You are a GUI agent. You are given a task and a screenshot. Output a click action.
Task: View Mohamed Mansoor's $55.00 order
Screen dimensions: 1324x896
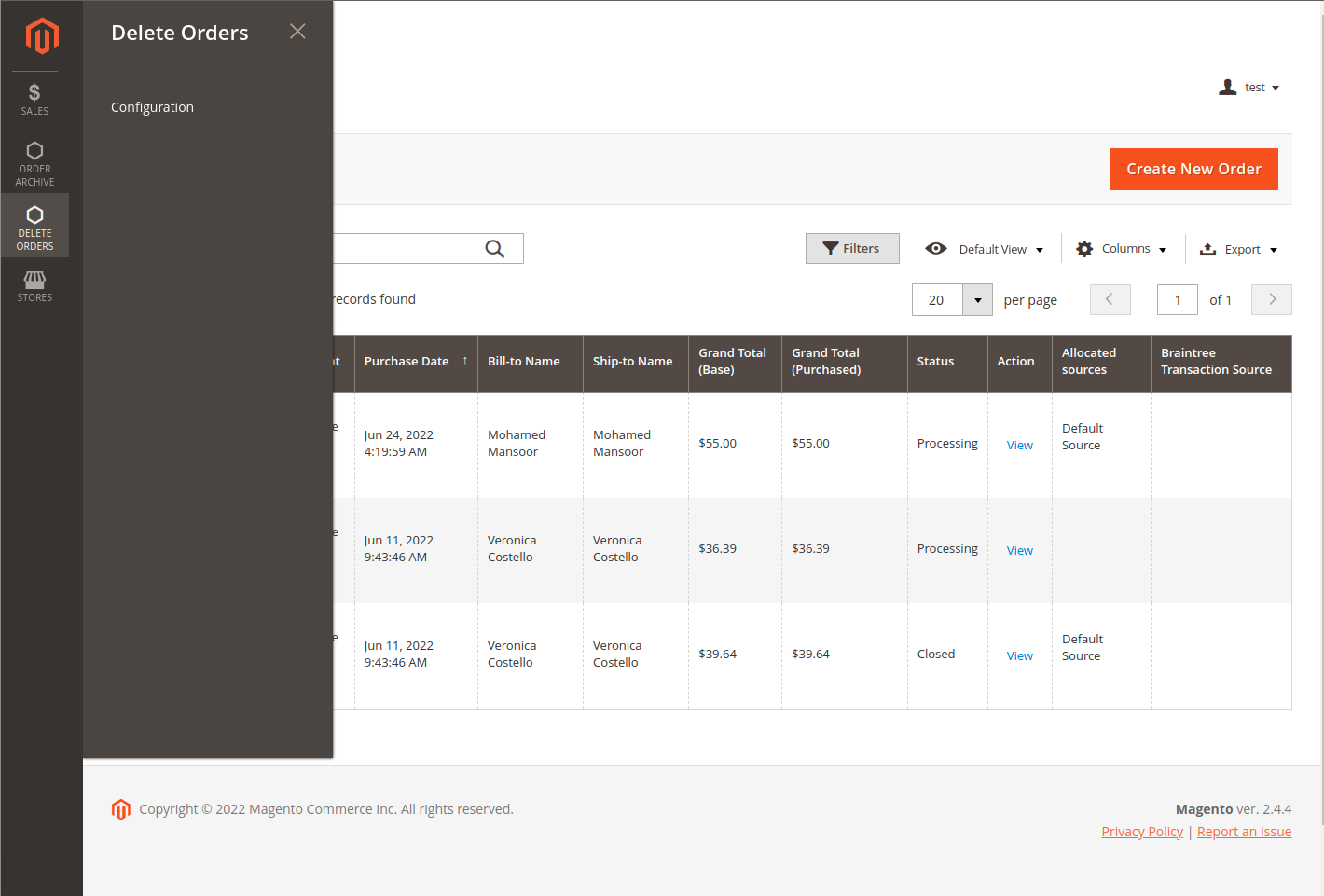(x=1019, y=446)
